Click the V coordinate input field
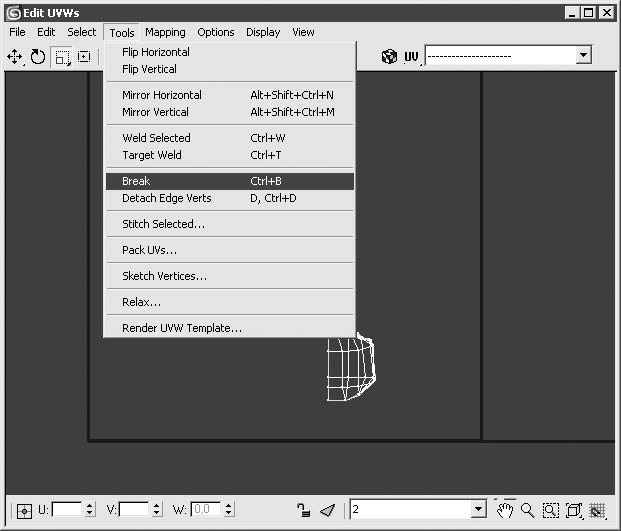Screen dimensions: 621x531 134,509
